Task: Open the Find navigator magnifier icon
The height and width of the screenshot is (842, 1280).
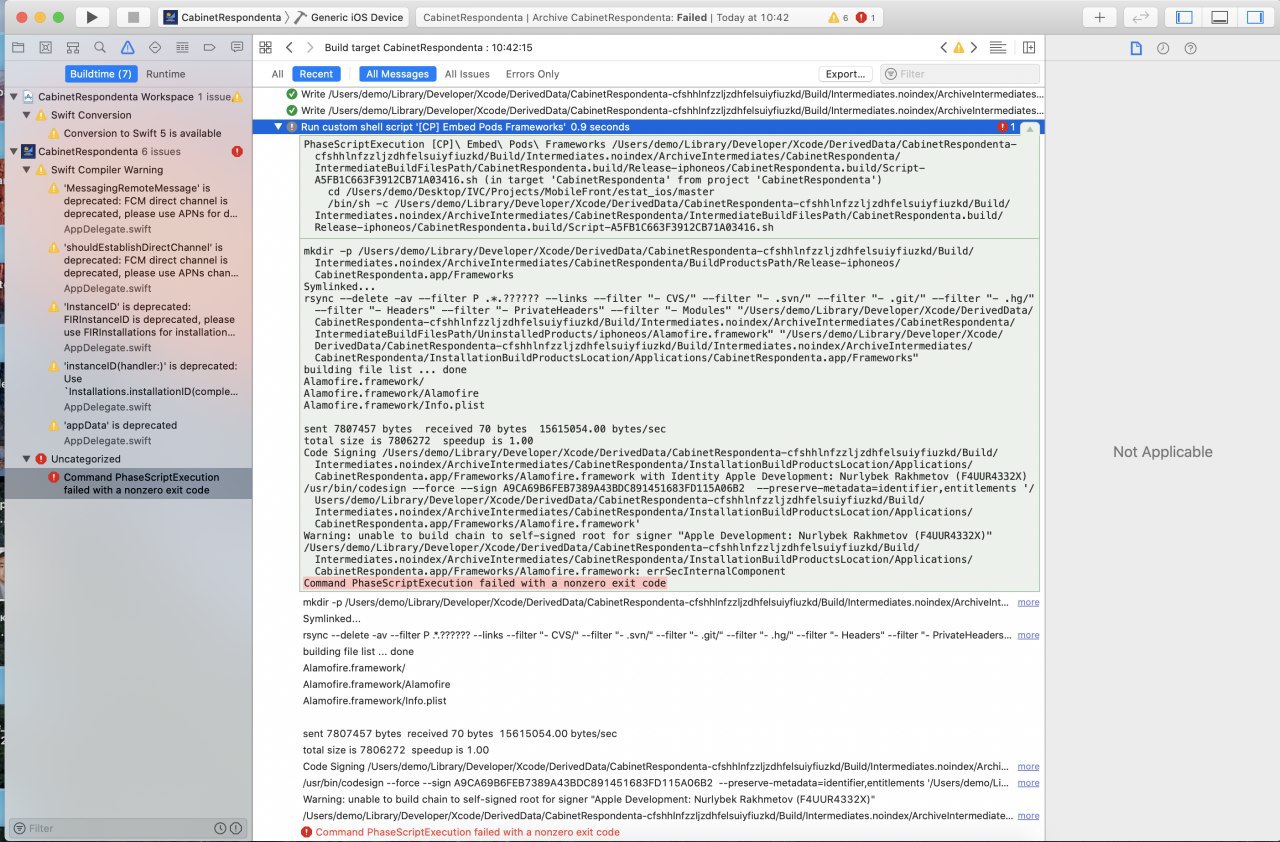Action: click(x=100, y=47)
